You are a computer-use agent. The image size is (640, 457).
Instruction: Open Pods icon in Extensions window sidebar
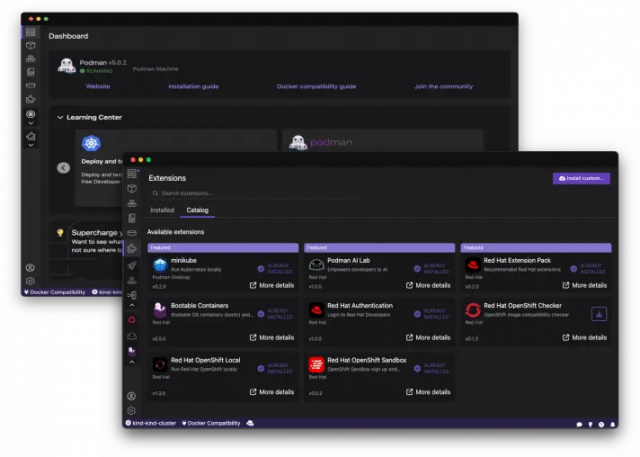pyautogui.click(x=132, y=203)
